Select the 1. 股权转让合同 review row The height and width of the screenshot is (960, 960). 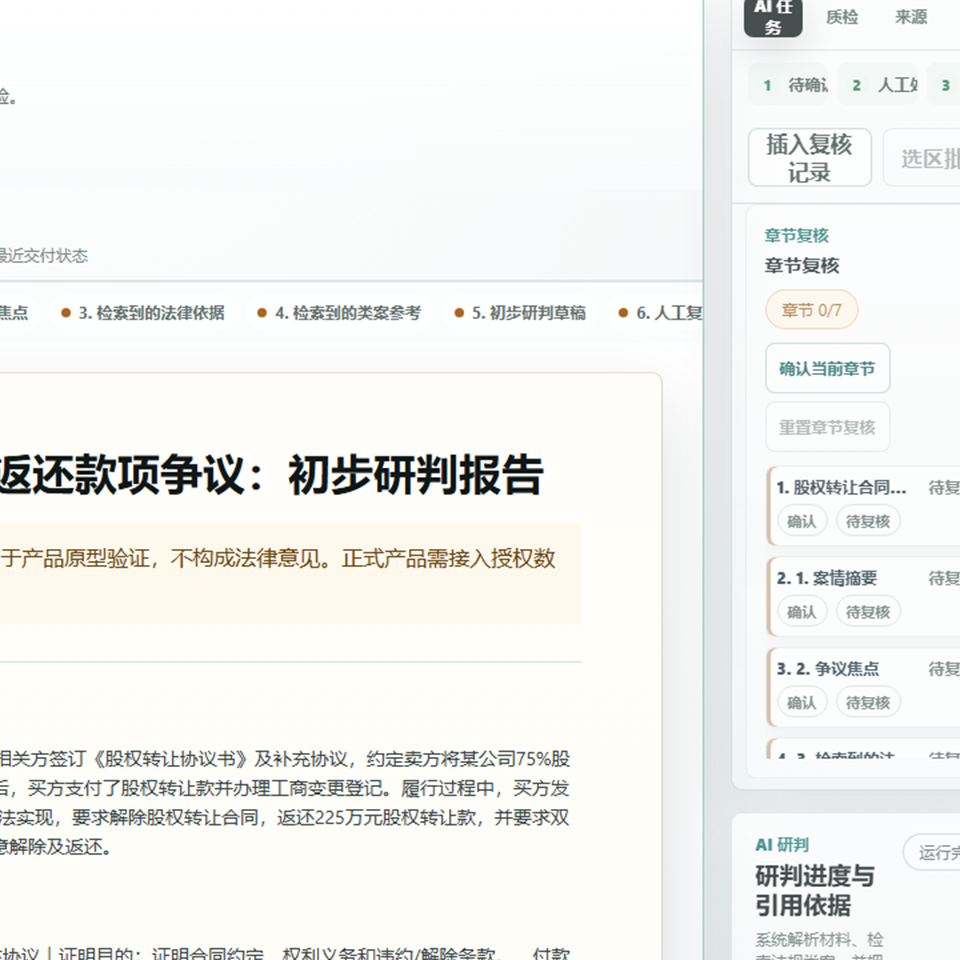click(863, 506)
